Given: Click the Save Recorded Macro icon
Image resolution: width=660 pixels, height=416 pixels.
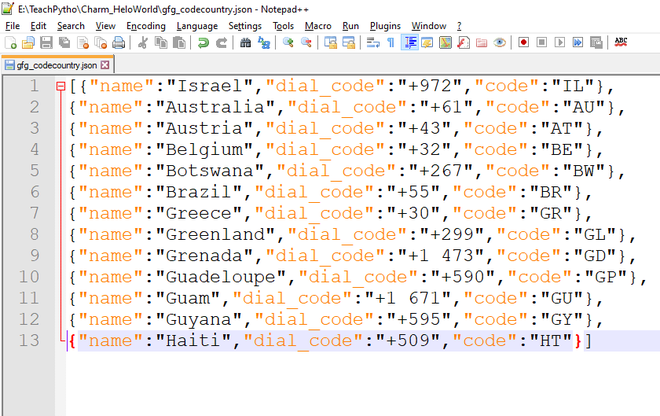Looking at the screenshot, I should click(596, 43).
